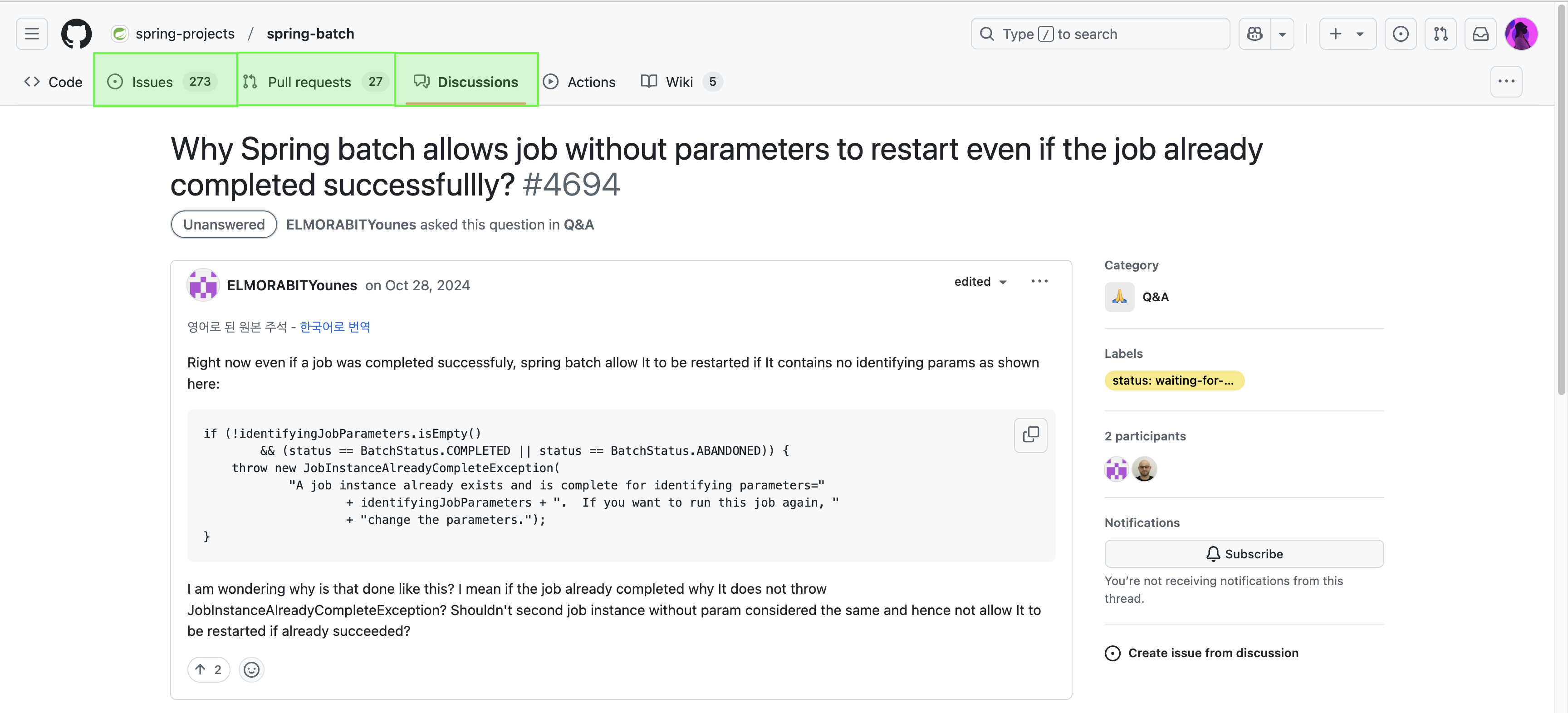Expand the edited history dropdown
The image size is (1568, 713).
tap(980, 281)
